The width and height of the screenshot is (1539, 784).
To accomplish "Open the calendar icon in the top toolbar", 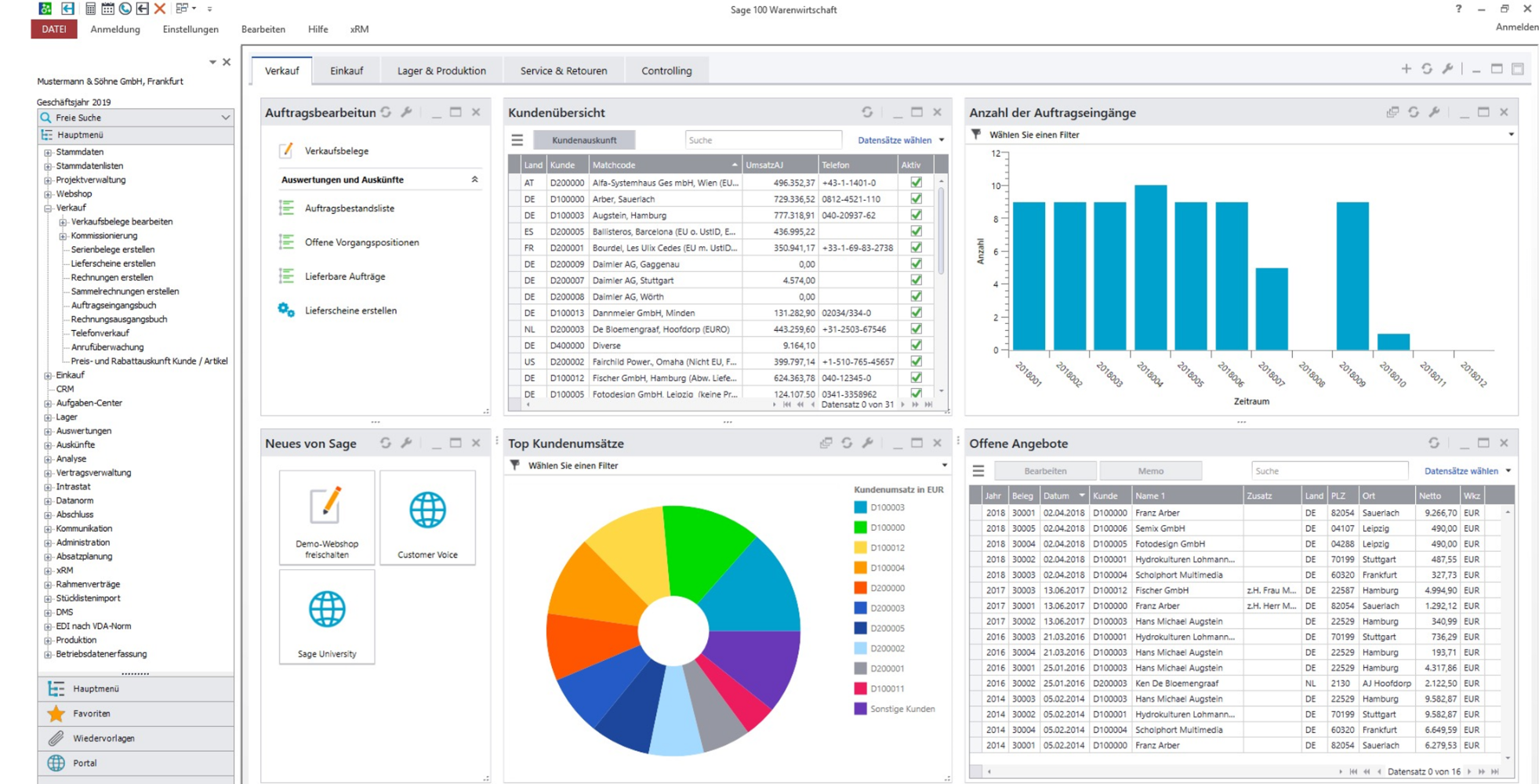I will 107,9.
